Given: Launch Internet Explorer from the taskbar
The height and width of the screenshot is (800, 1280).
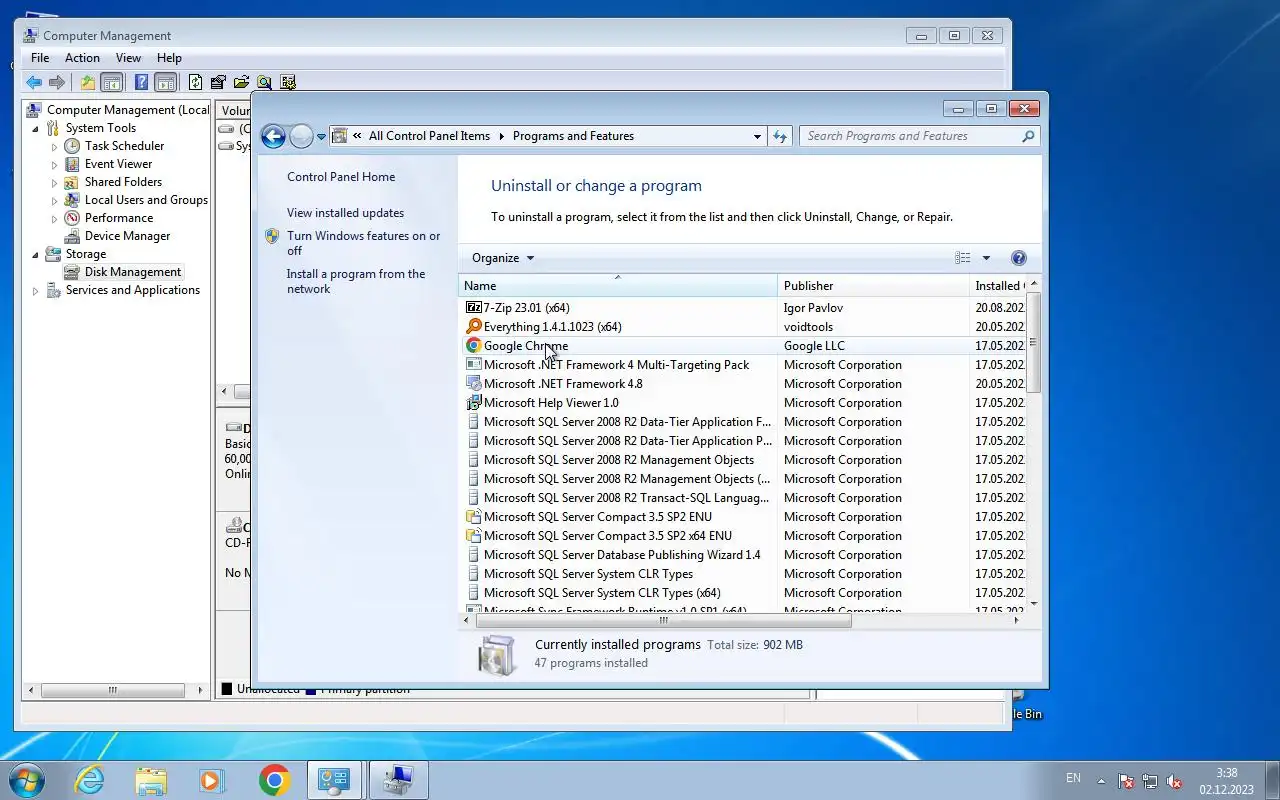Looking at the screenshot, I should point(90,780).
